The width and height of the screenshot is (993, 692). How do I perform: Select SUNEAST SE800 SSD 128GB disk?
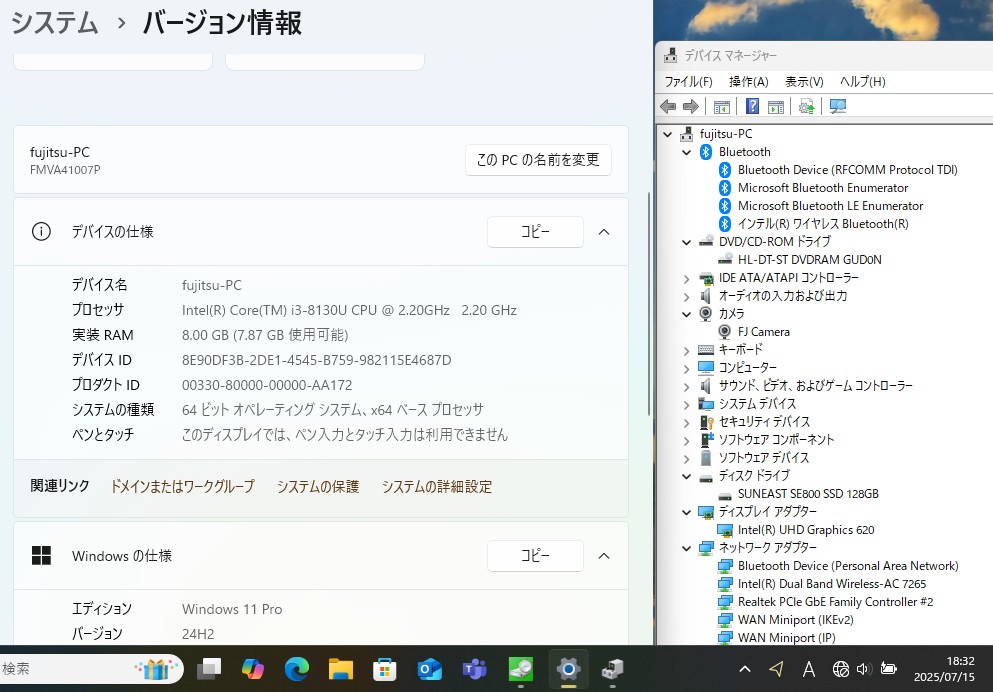[x=808, y=494]
